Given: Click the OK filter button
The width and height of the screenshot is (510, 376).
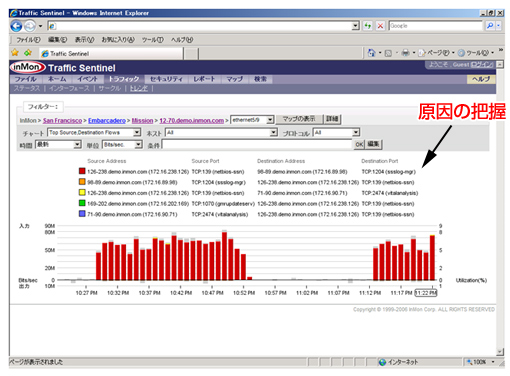Looking at the screenshot, I should pyautogui.click(x=359, y=144).
